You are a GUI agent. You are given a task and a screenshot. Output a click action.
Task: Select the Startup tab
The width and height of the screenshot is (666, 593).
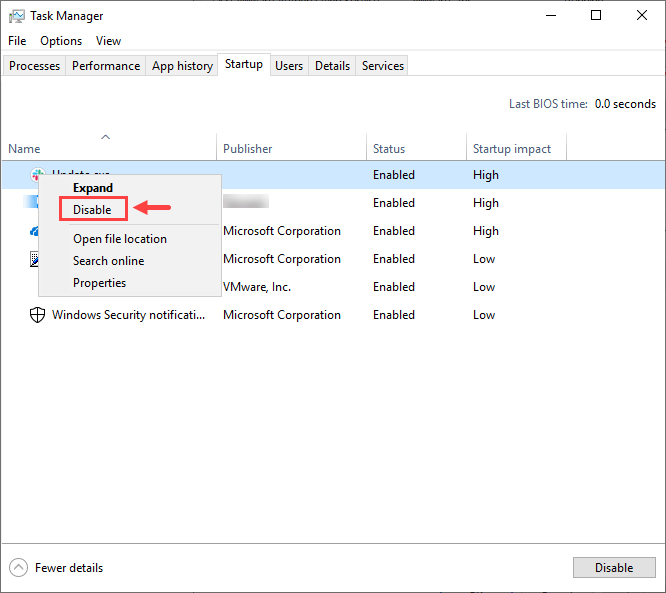point(244,64)
